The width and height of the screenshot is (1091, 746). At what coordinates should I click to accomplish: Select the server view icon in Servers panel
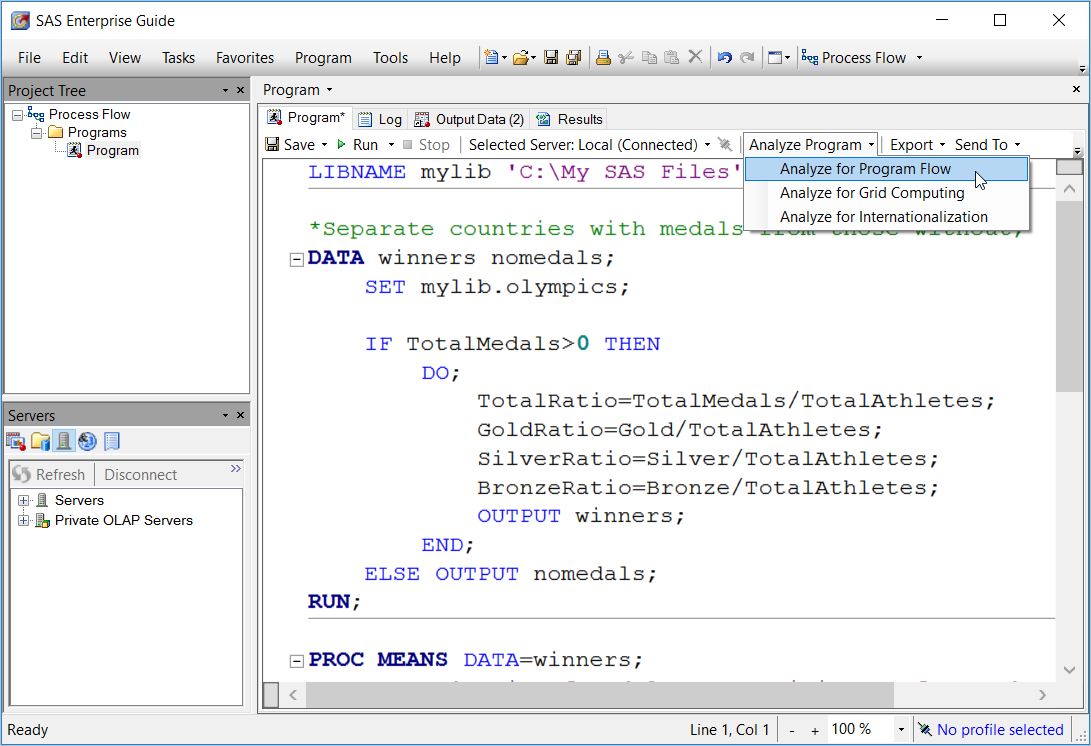pyautogui.click(x=63, y=441)
